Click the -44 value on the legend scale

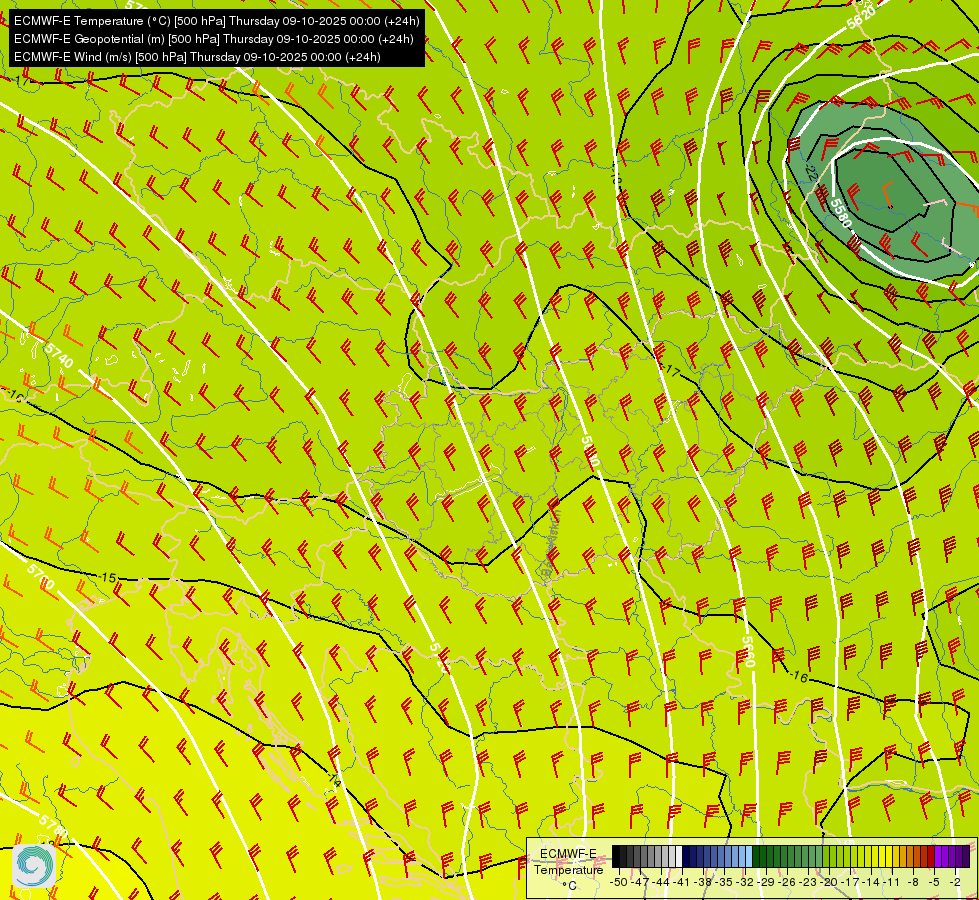(661, 882)
